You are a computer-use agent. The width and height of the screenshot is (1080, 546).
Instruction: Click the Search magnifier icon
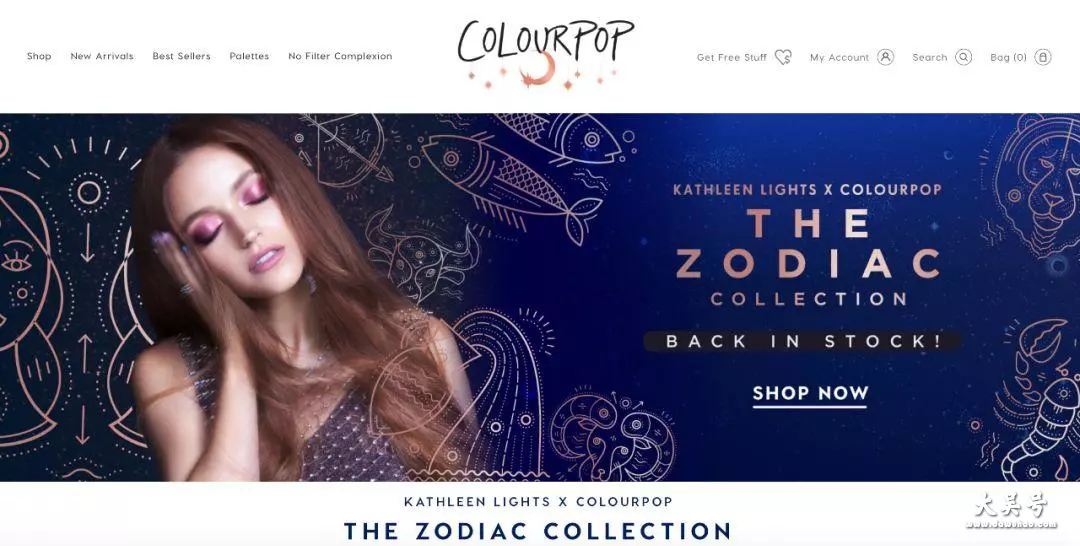(x=964, y=57)
